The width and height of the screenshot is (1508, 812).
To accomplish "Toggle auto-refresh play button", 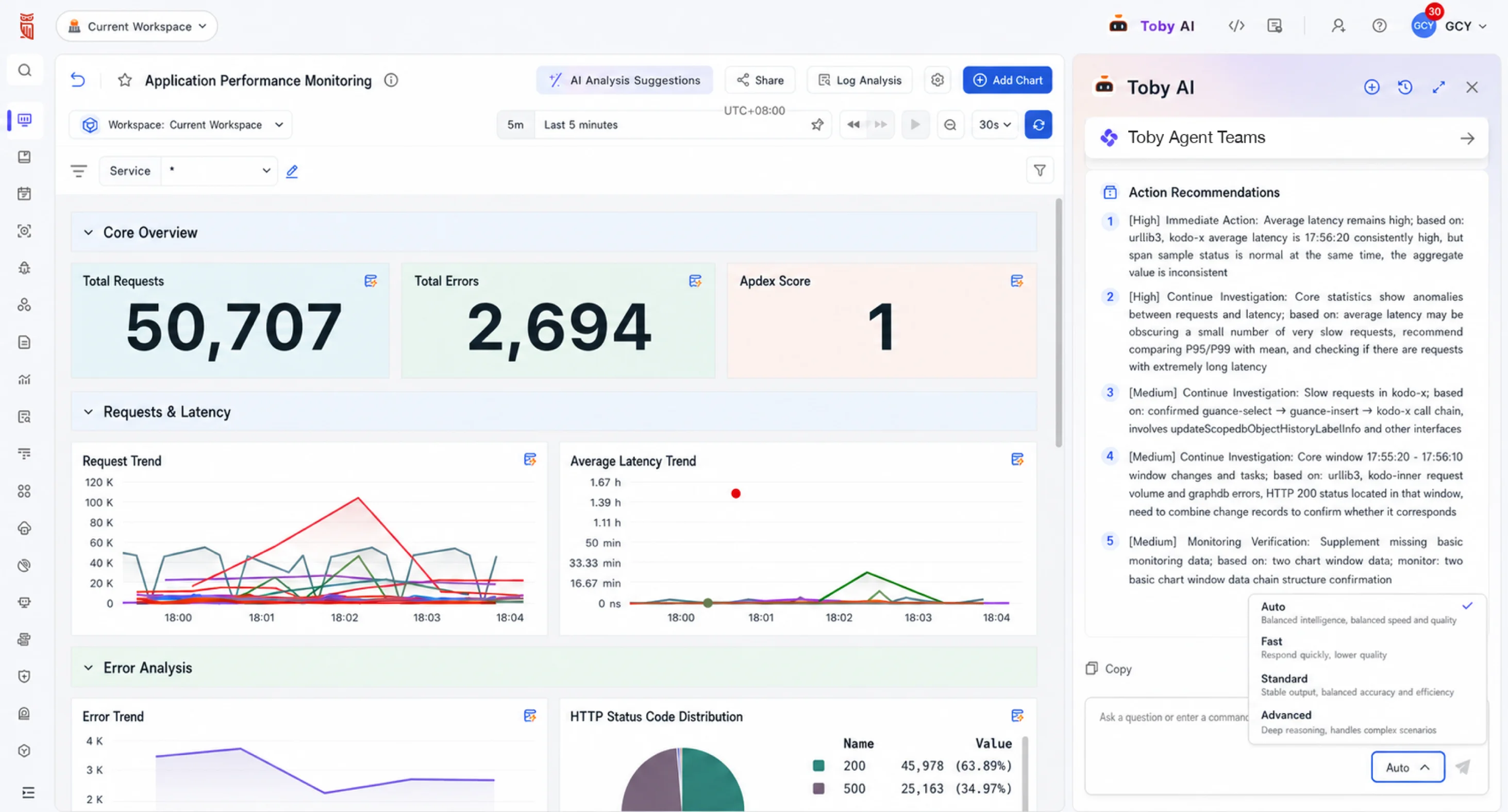I will [x=915, y=125].
